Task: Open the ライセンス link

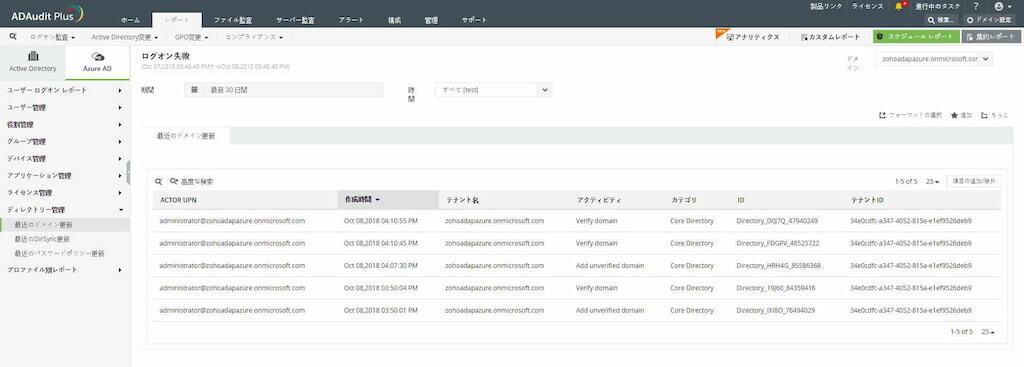Action: (867, 6)
